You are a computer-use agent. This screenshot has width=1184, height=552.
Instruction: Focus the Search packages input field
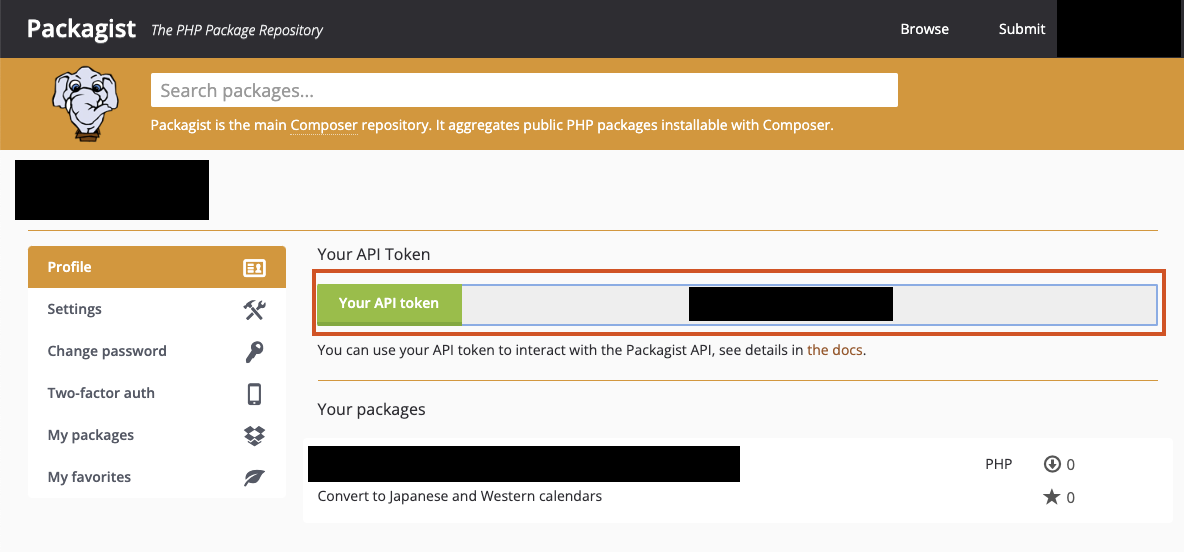(524, 91)
